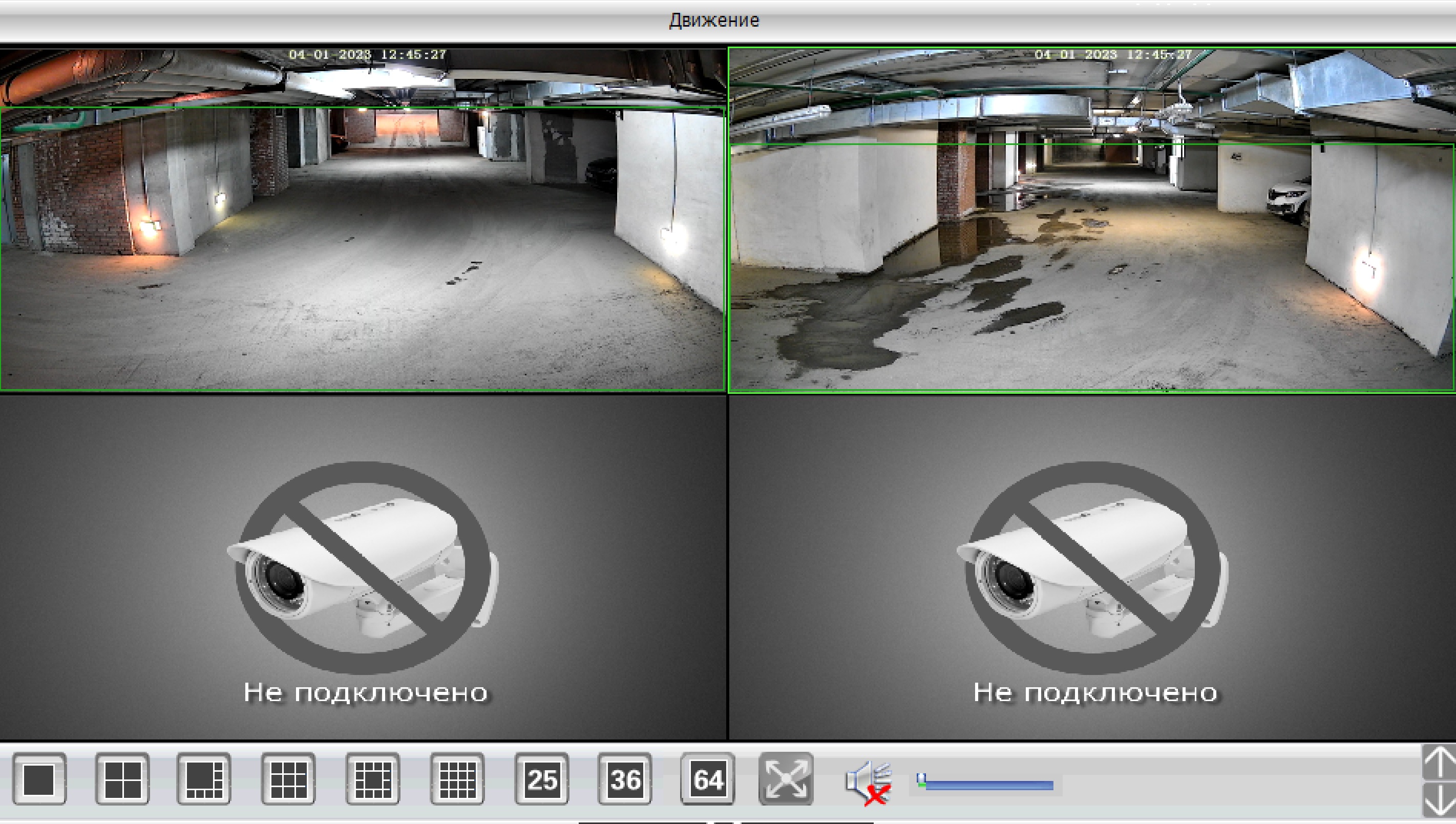Click the up arrow button
The height and width of the screenshot is (824, 1456).
[x=1439, y=763]
